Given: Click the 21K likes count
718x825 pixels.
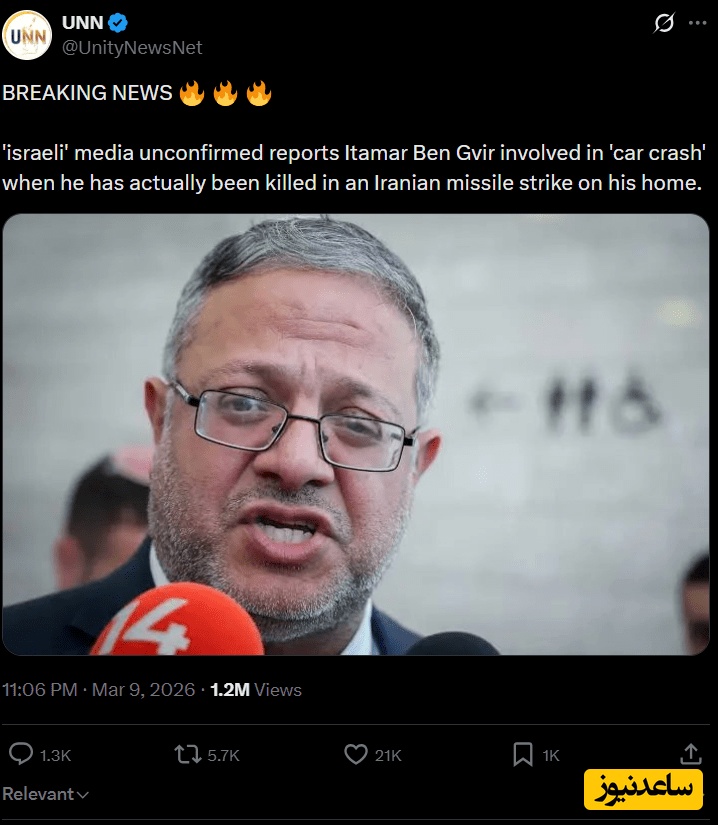Looking at the screenshot, I should click(388, 756).
